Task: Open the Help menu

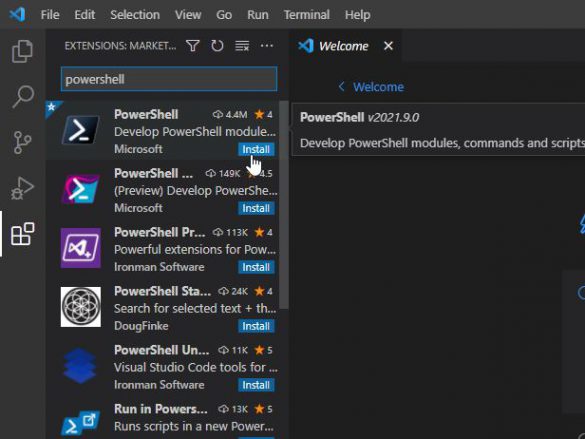Action: tap(357, 15)
